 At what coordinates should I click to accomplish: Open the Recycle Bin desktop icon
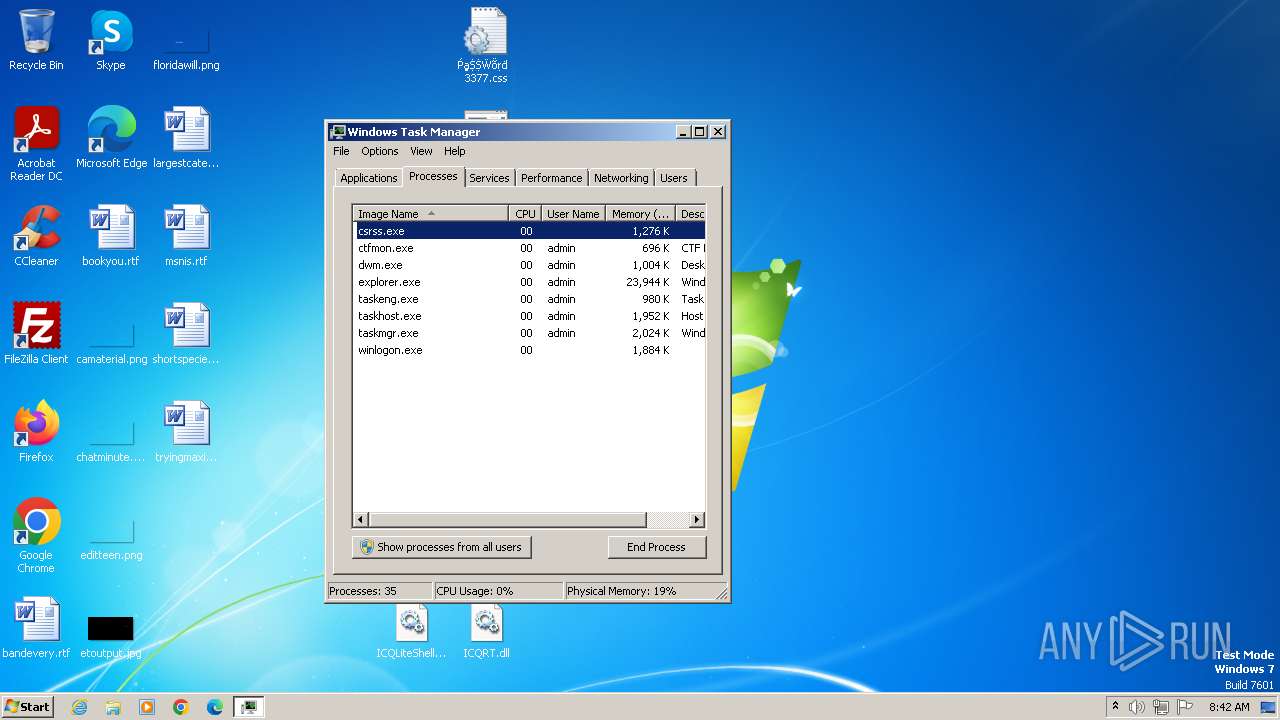36,40
